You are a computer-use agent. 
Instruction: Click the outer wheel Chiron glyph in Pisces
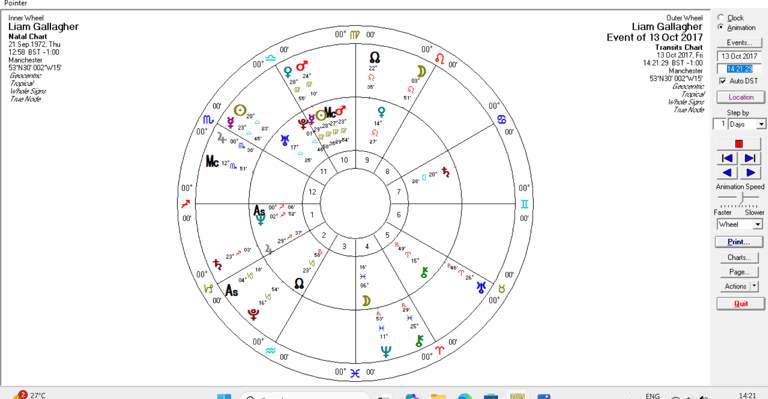tap(419, 341)
